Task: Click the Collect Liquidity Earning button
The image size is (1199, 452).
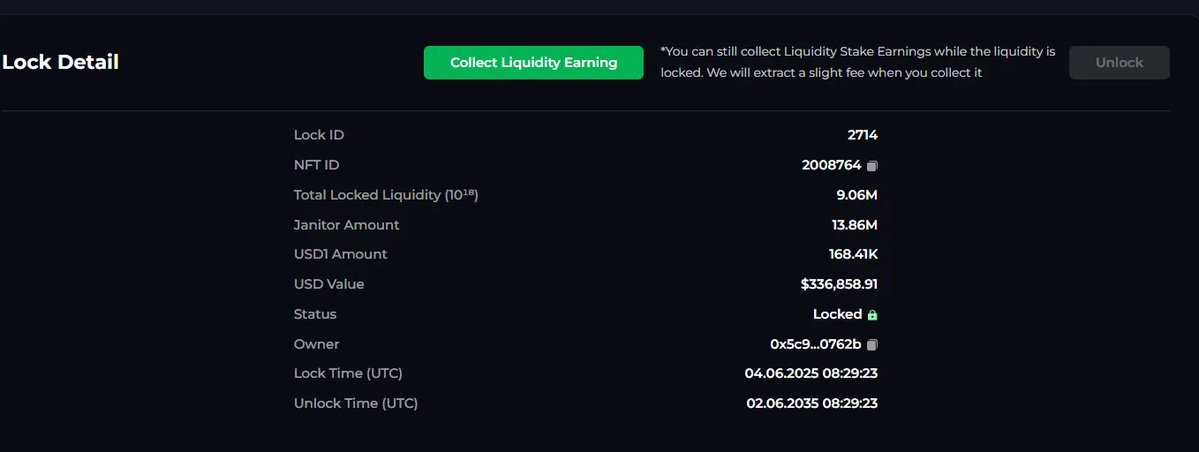Action: click(x=534, y=63)
